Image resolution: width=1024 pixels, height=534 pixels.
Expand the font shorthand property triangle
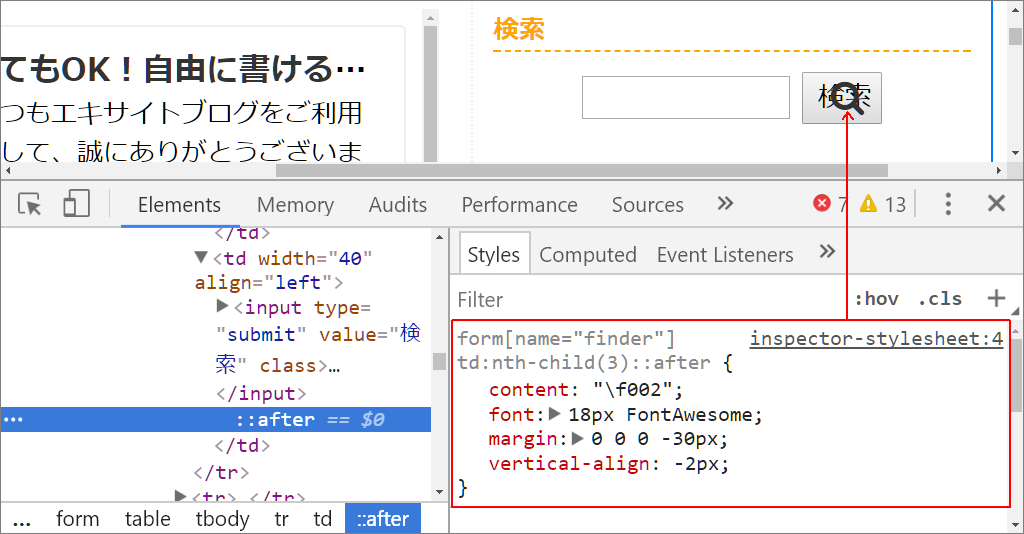(555, 413)
